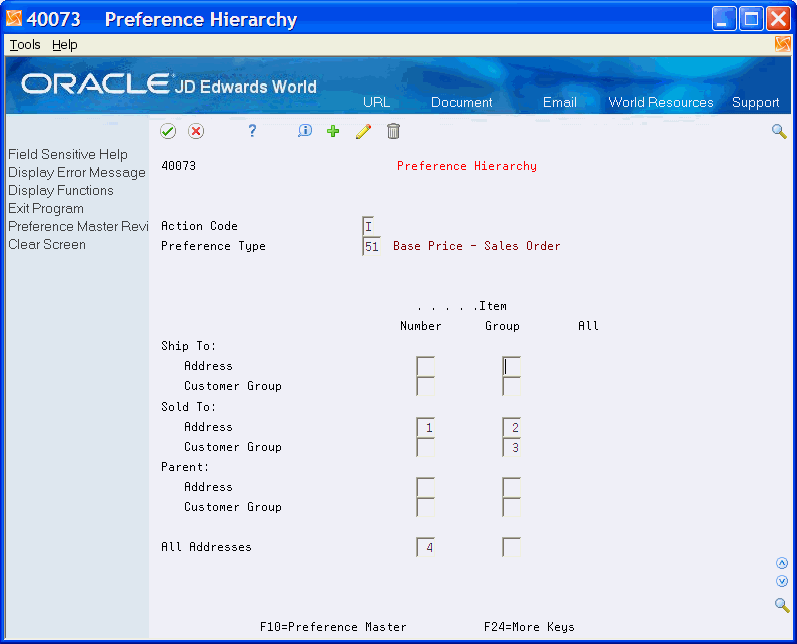
Task: Click the red Preference Hierarchy heading
Action: (467, 166)
